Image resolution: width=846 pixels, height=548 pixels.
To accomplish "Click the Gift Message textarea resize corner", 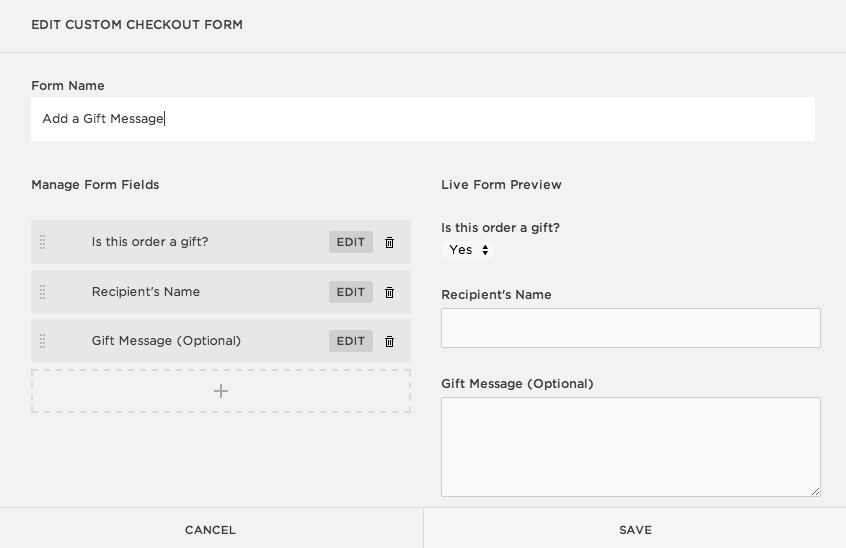I will (x=815, y=491).
